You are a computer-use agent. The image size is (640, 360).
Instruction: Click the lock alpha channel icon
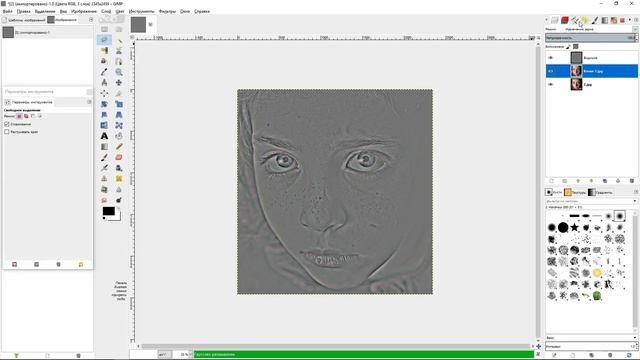tap(576, 47)
